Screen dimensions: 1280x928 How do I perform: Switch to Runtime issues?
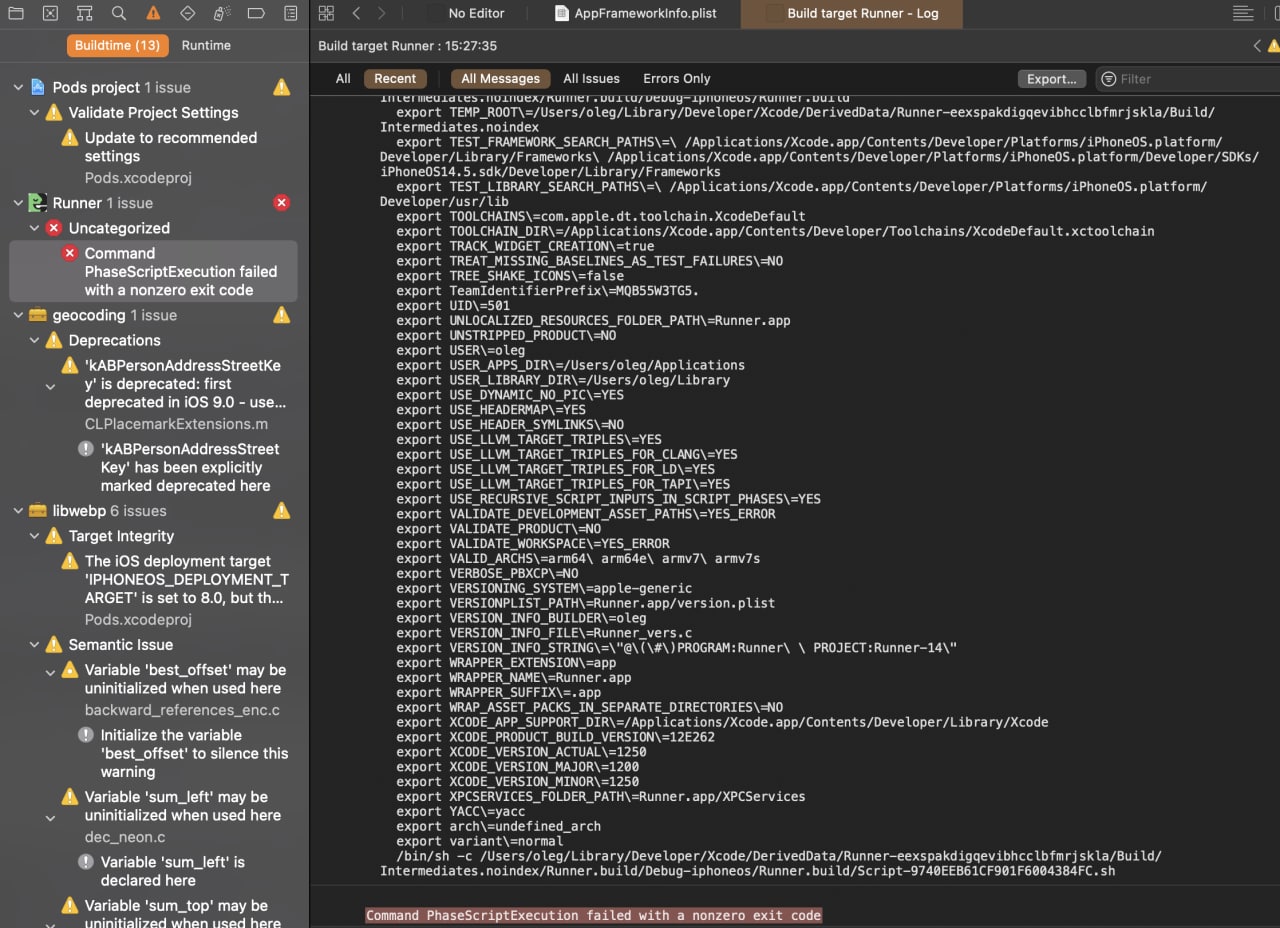pos(206,45)
